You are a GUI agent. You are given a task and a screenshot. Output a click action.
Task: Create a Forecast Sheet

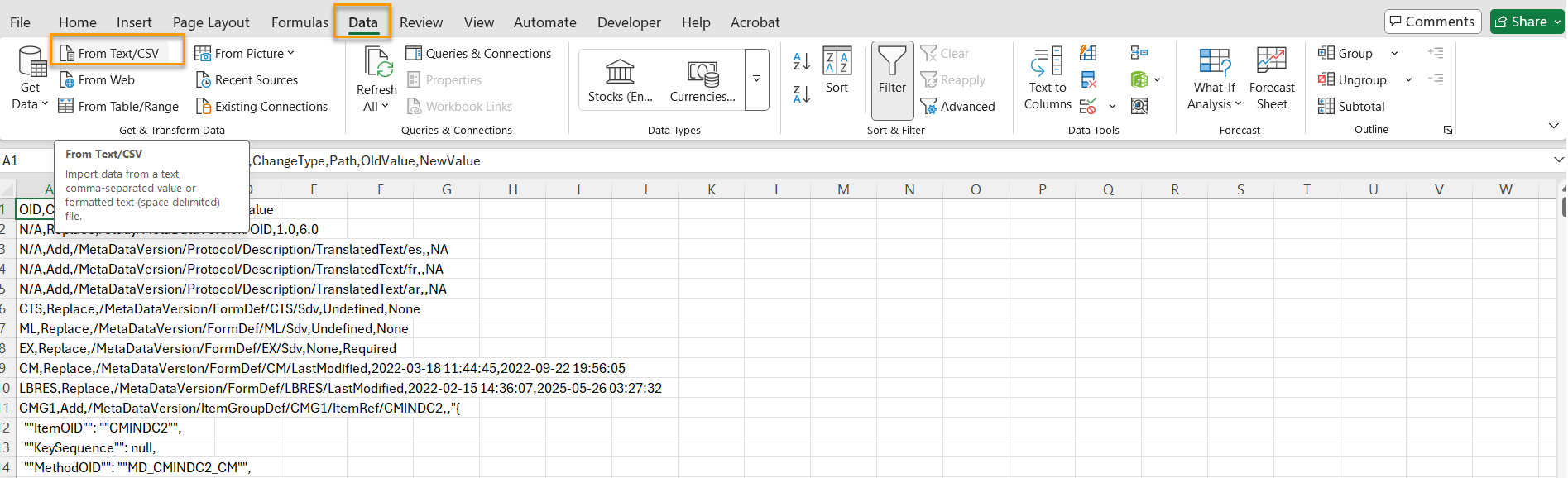[1271, 79]
